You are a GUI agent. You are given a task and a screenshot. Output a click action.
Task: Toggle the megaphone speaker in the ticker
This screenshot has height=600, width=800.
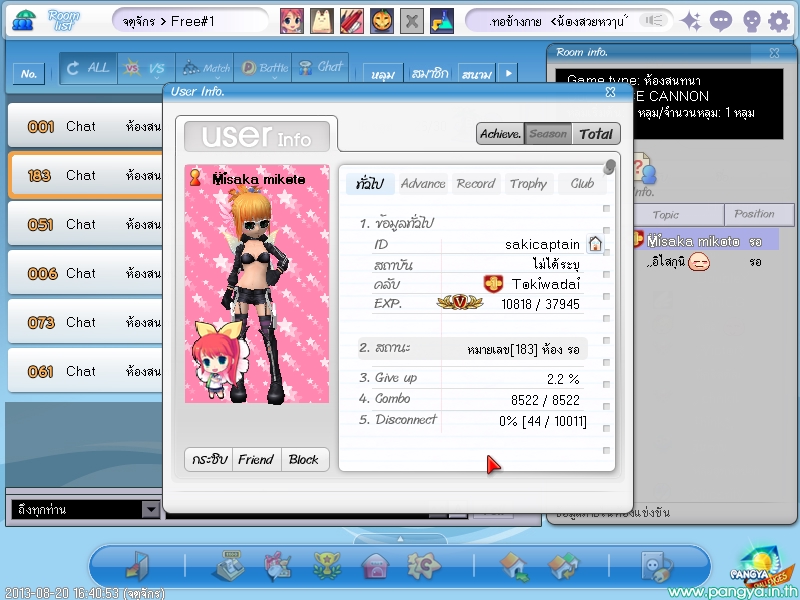click(x=654, y=21)
